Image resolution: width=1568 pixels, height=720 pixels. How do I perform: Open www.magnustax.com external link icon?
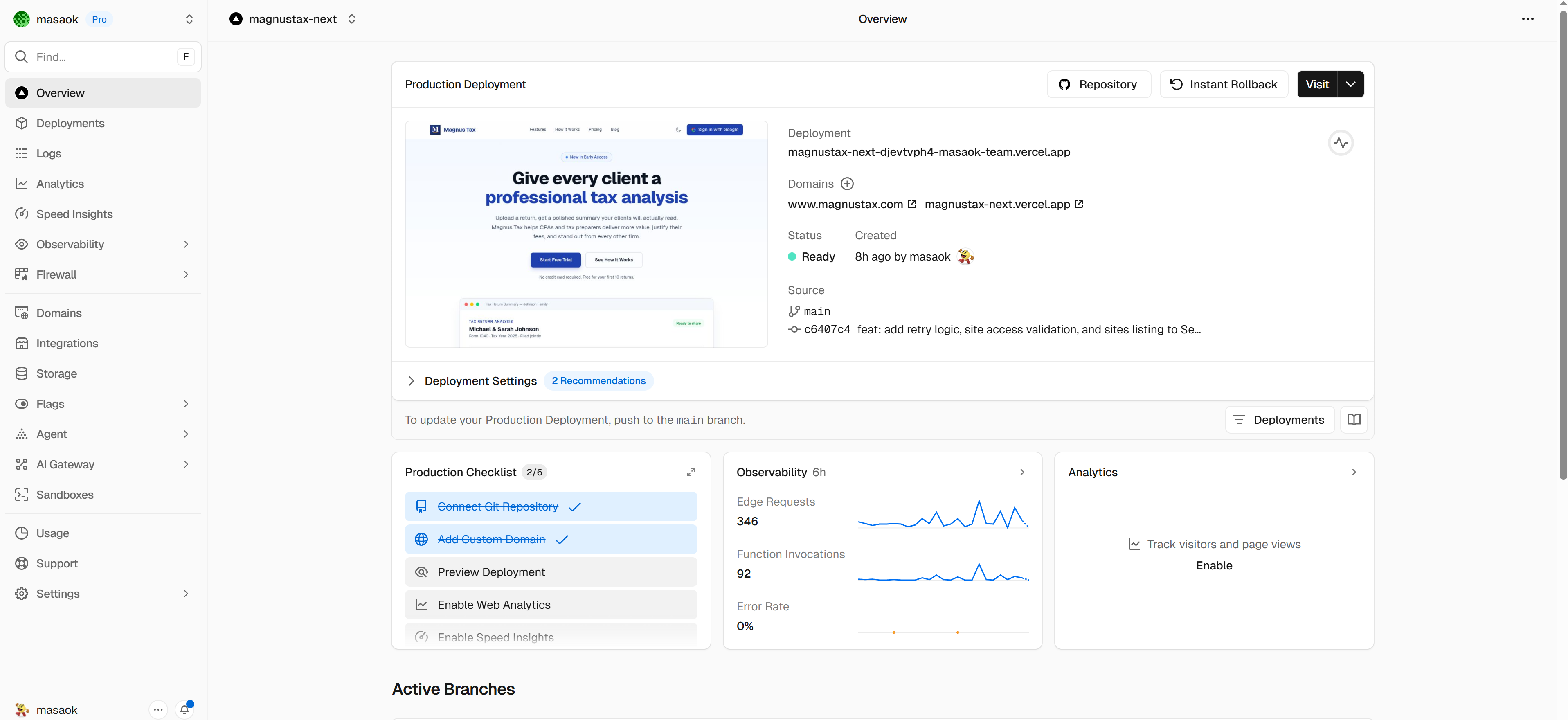point(911,205)
